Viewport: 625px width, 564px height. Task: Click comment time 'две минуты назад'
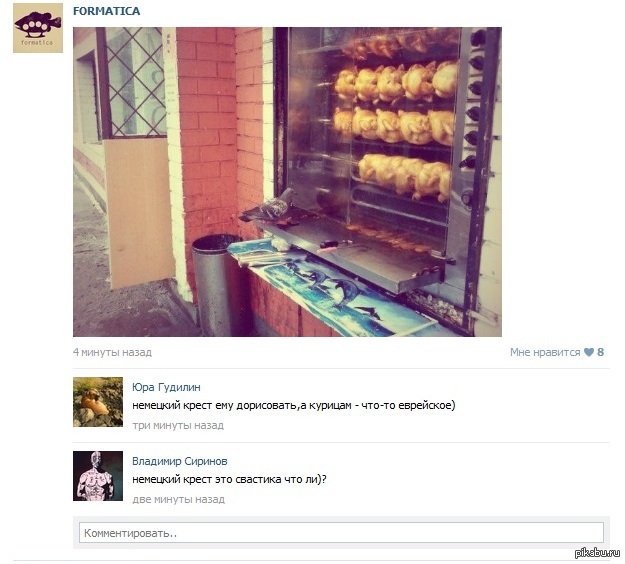(x=179, y=499)
